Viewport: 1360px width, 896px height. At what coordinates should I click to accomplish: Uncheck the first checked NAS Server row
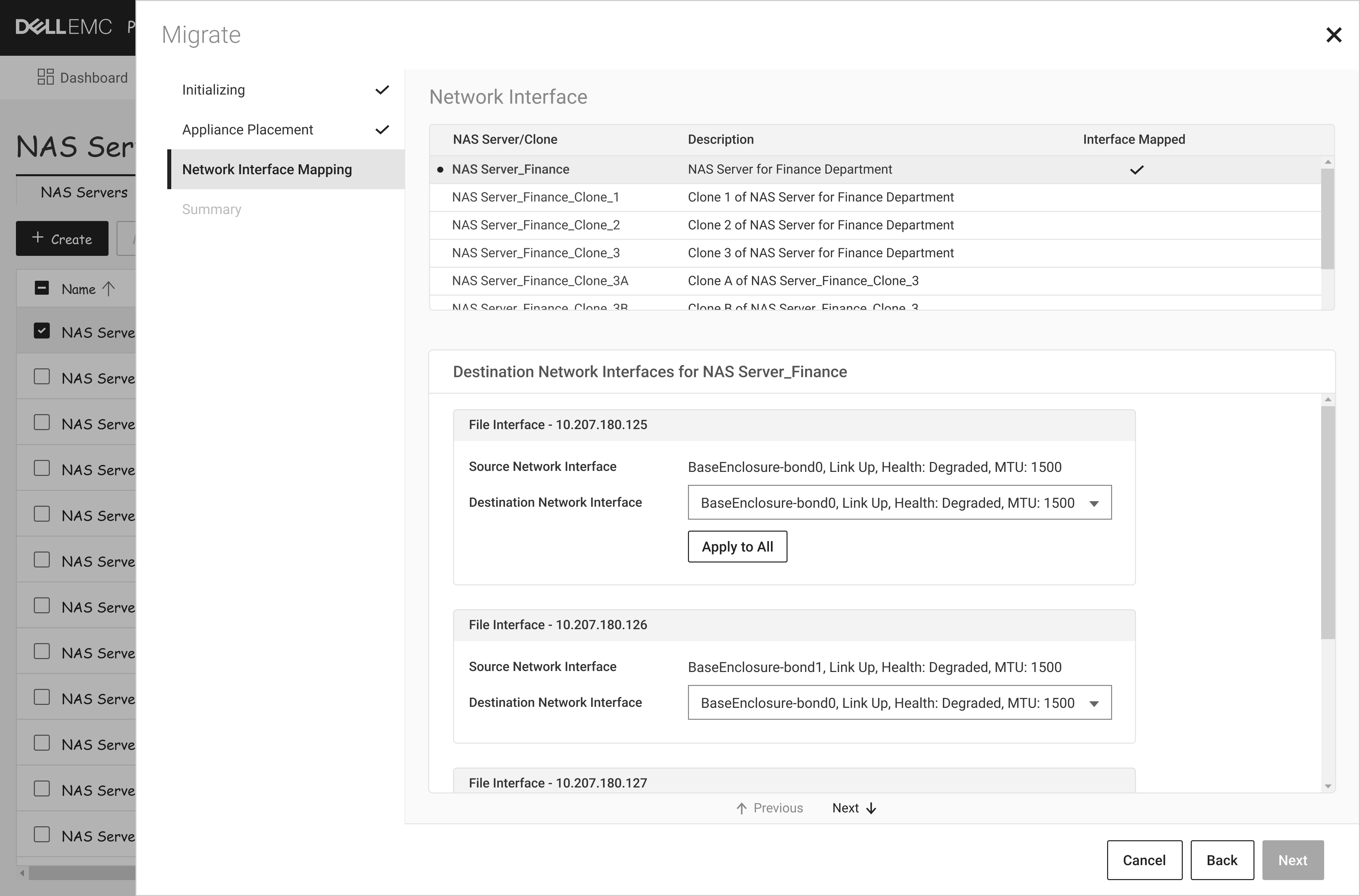coord(42,332)
